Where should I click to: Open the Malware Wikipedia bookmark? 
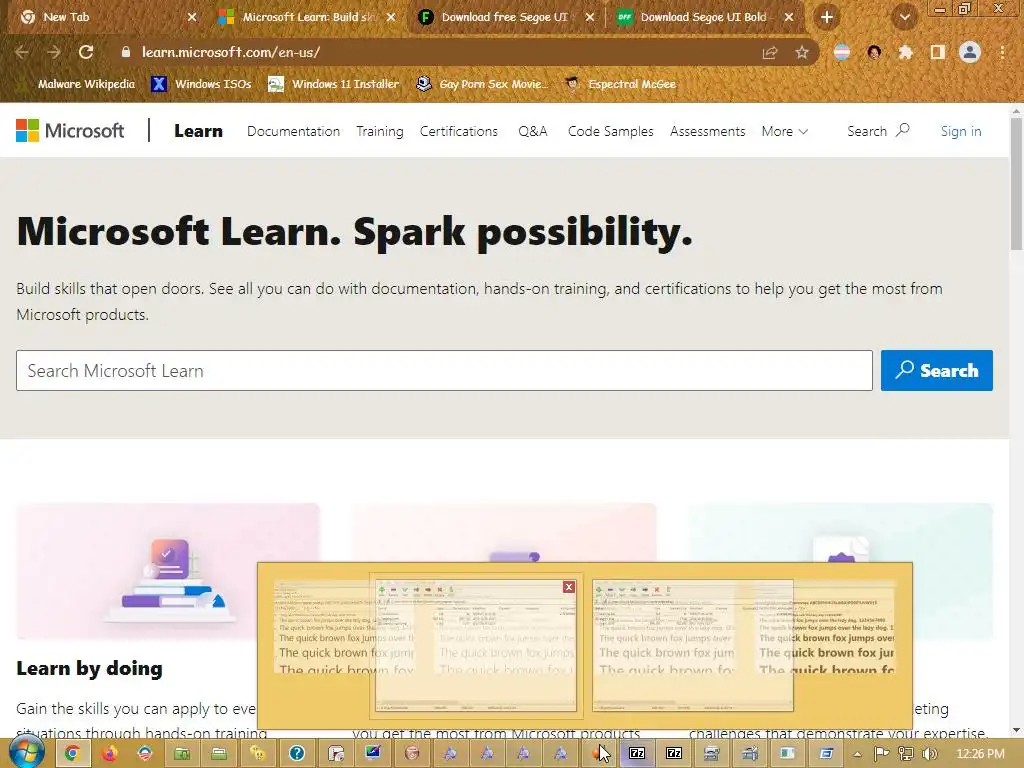tap(77, 84)
